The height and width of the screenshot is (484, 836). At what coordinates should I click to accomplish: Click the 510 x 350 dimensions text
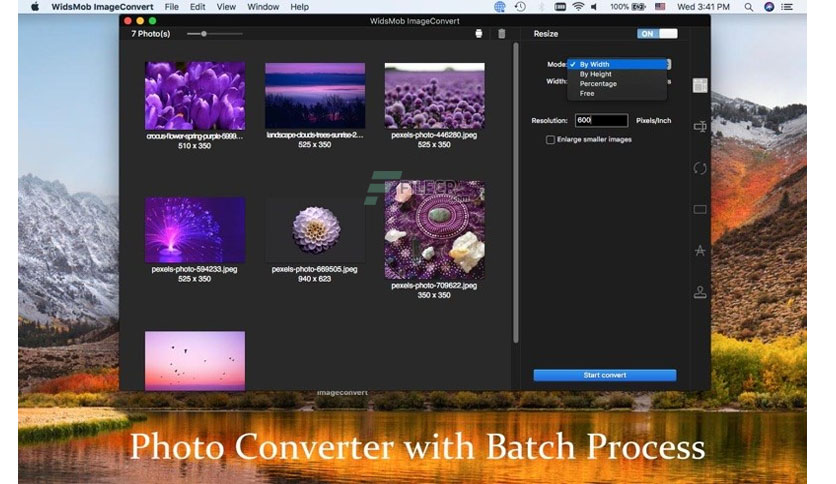click(195, 146)
